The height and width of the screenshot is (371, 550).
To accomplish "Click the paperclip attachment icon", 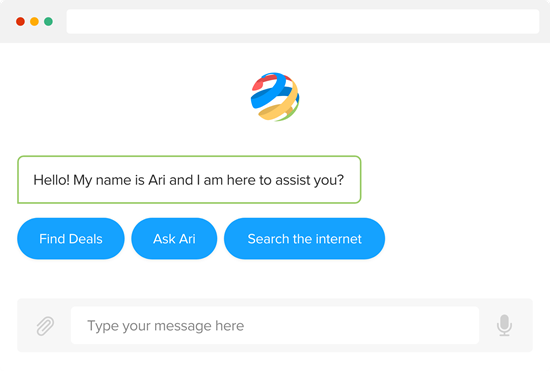I will pos(45,326).
